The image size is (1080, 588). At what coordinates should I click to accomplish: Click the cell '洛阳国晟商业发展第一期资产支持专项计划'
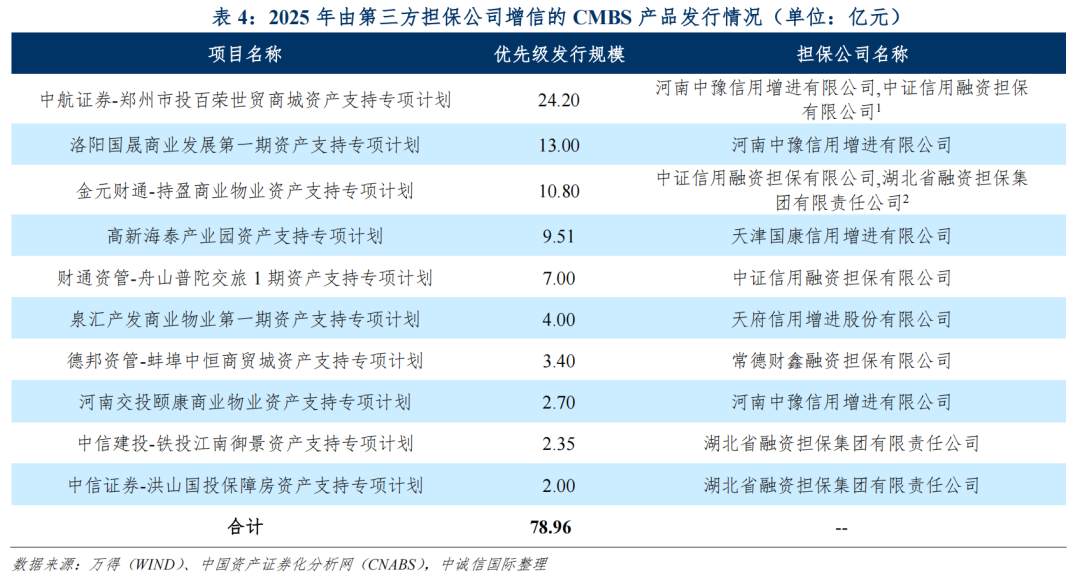(x=245, y=145)
